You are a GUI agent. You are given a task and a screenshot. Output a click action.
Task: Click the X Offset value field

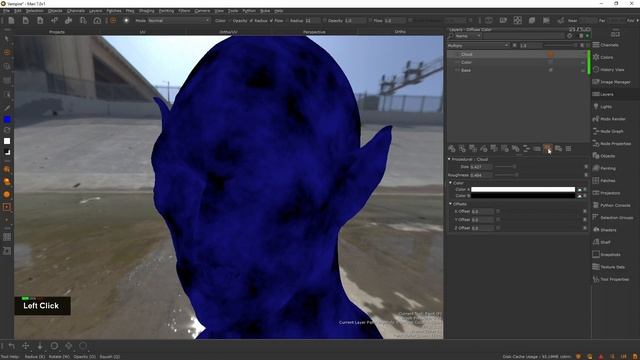[x=482, y=211]
